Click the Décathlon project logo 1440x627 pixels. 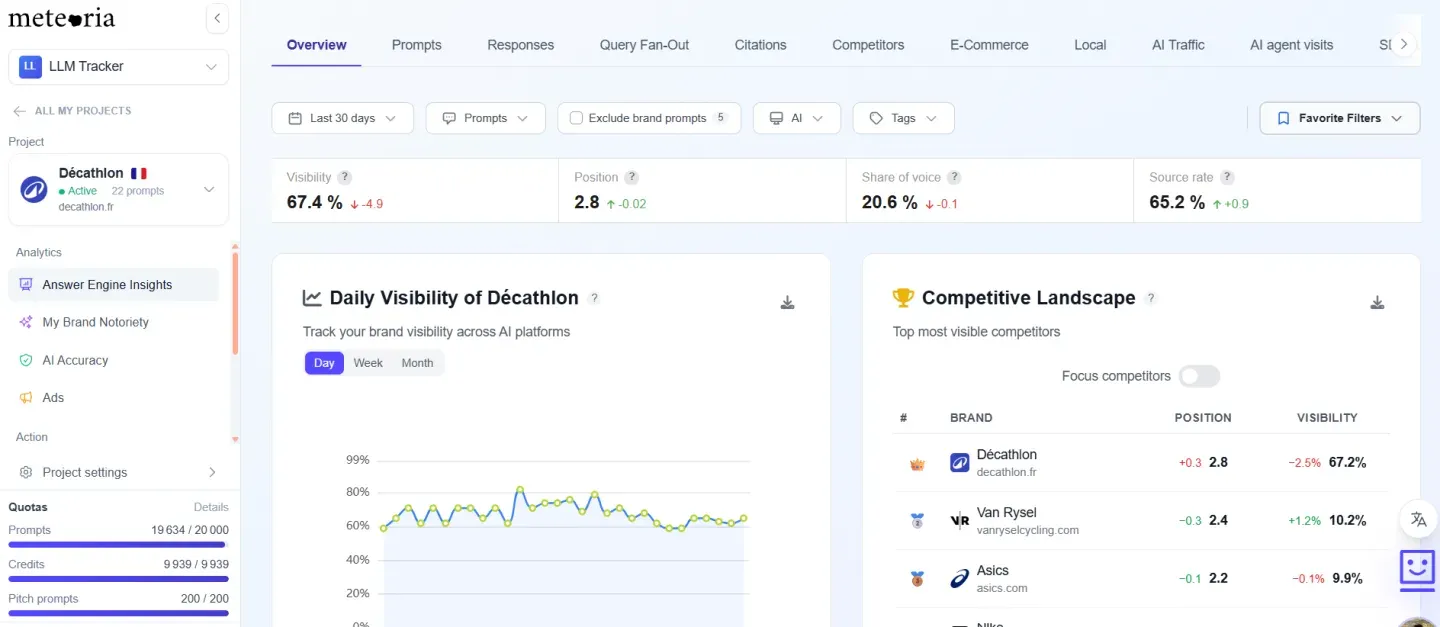click(x=34, y=189)
